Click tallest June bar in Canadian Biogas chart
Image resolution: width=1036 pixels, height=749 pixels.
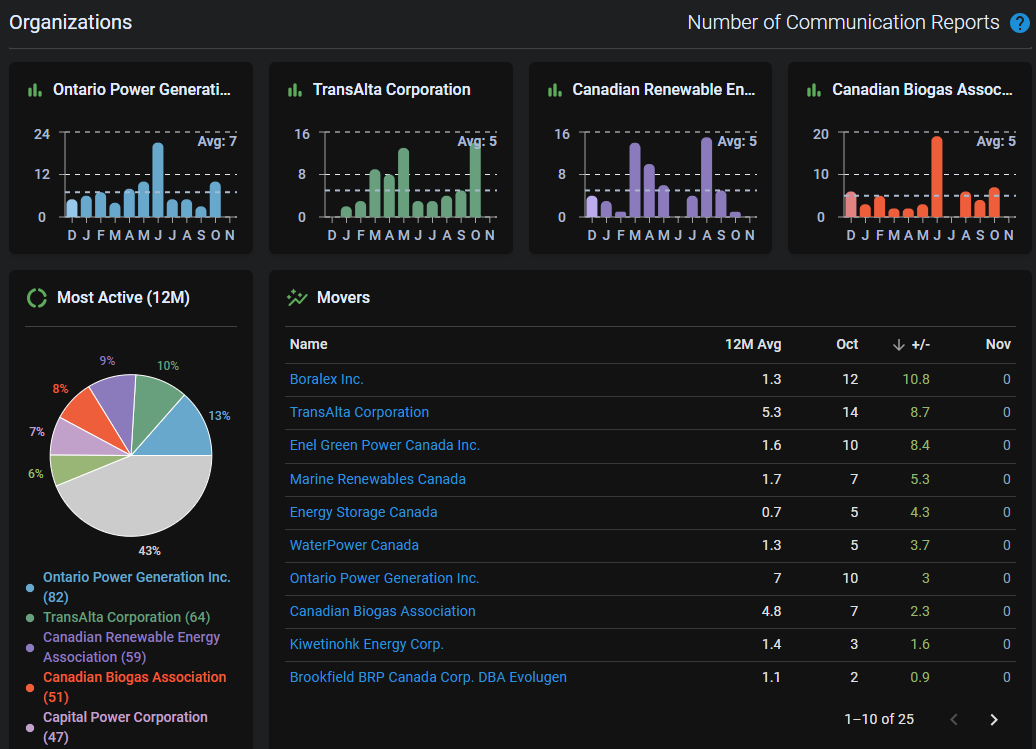pyautogui.click(x=937, y=177)
